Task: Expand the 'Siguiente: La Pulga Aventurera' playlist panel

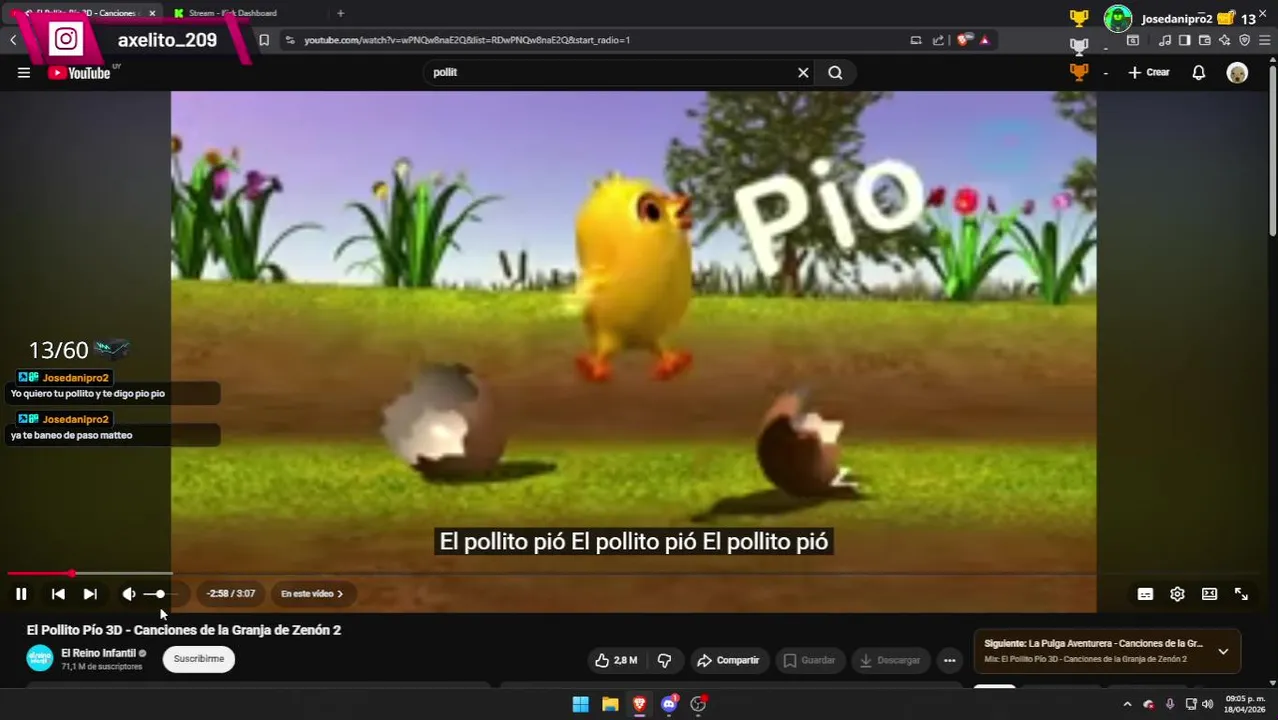Action: tap(1222, 651)
